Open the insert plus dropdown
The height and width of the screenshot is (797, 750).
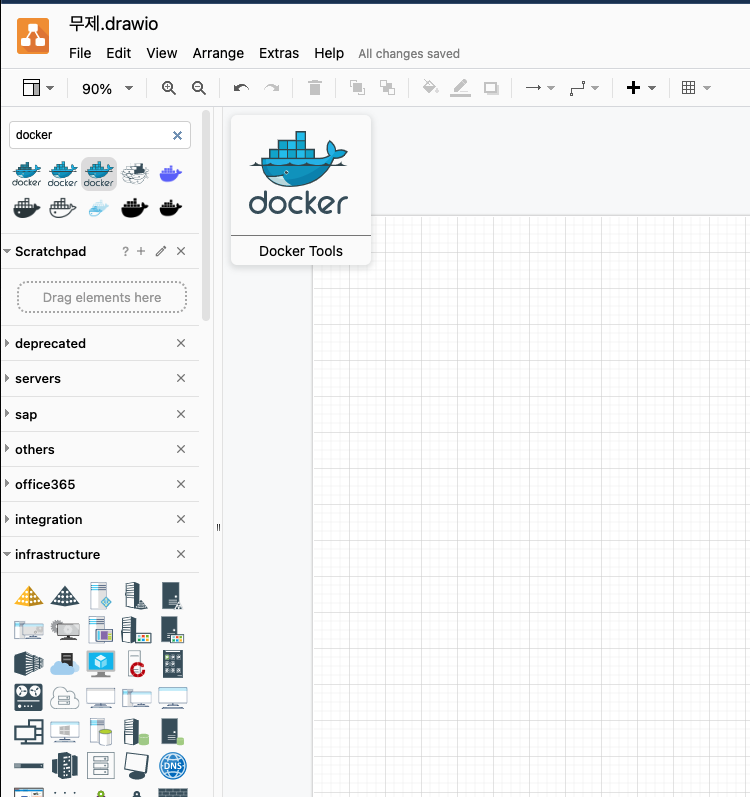tap(641, 88)
